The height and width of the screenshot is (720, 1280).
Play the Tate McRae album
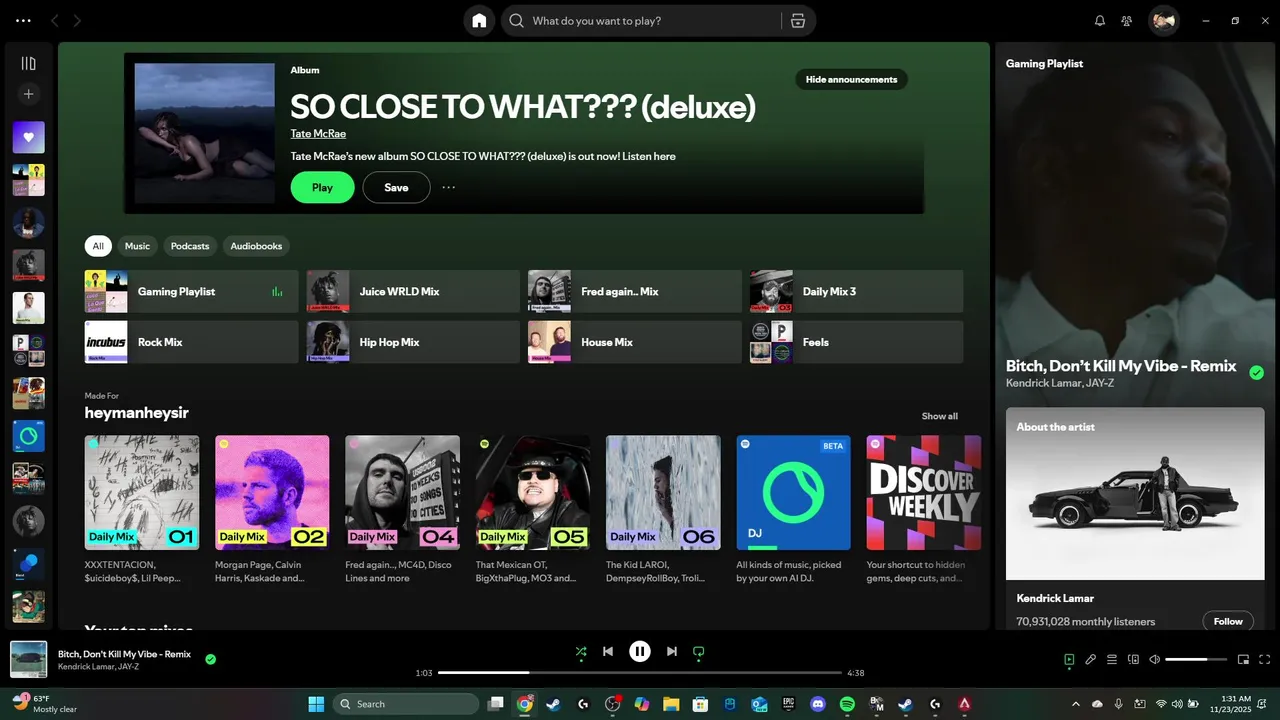[322, 187]
